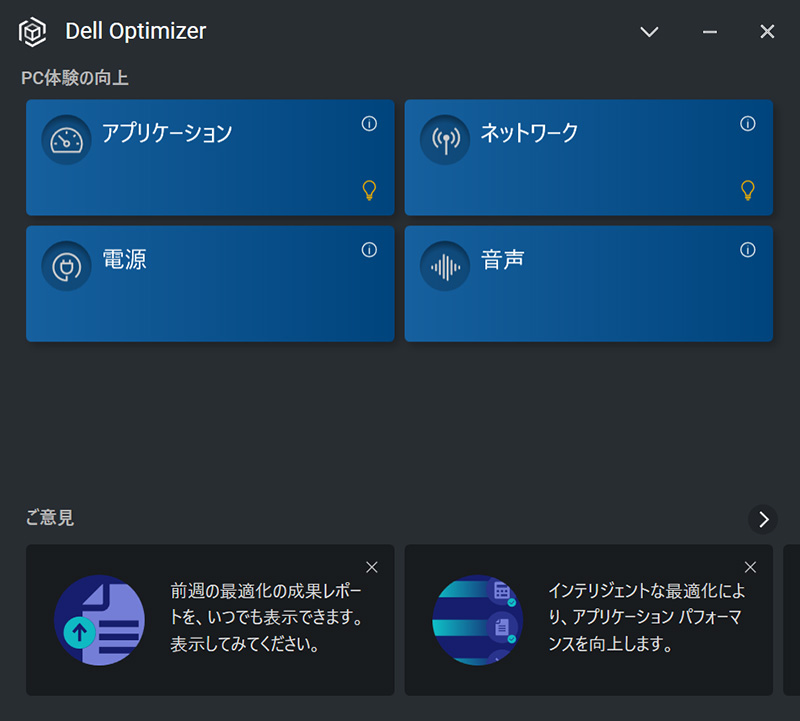Click the ネットワーク antenna icon
The width and height of the screenshot is (800, 721).
point(445,140)
